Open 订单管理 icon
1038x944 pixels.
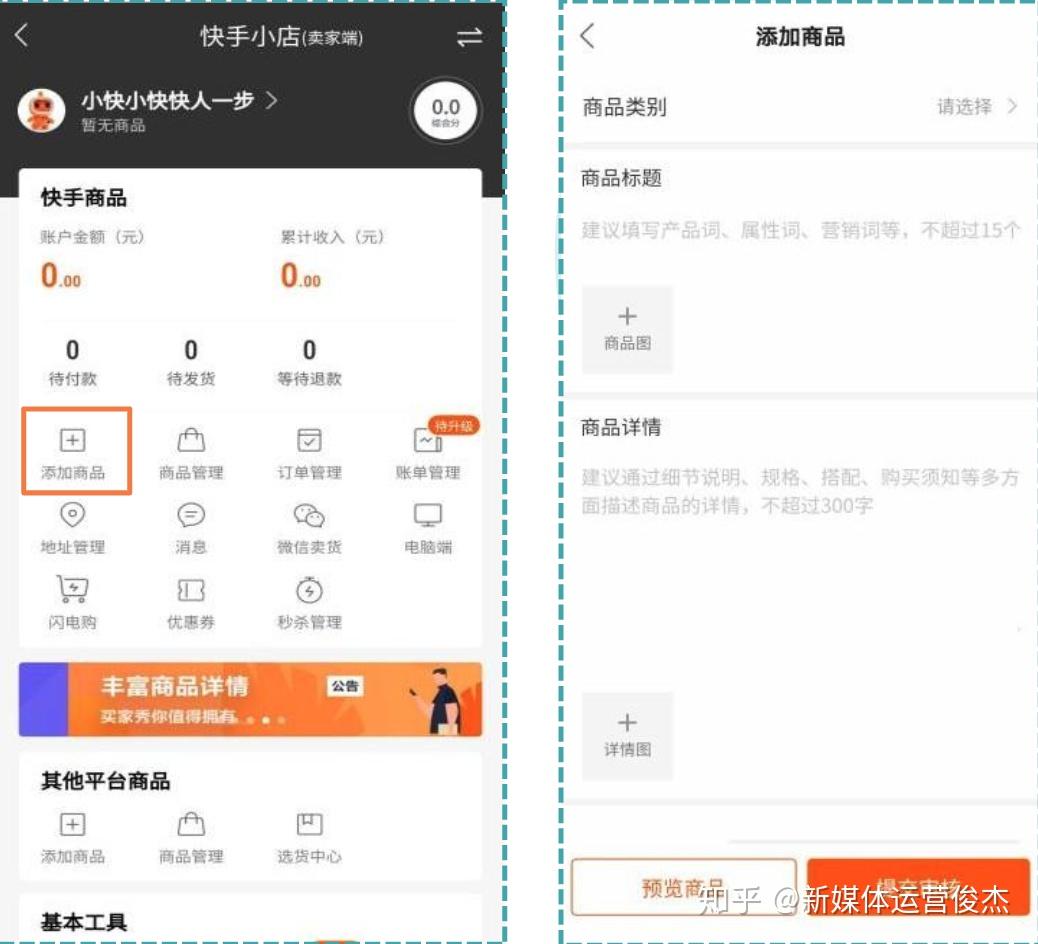coord(309,453)
